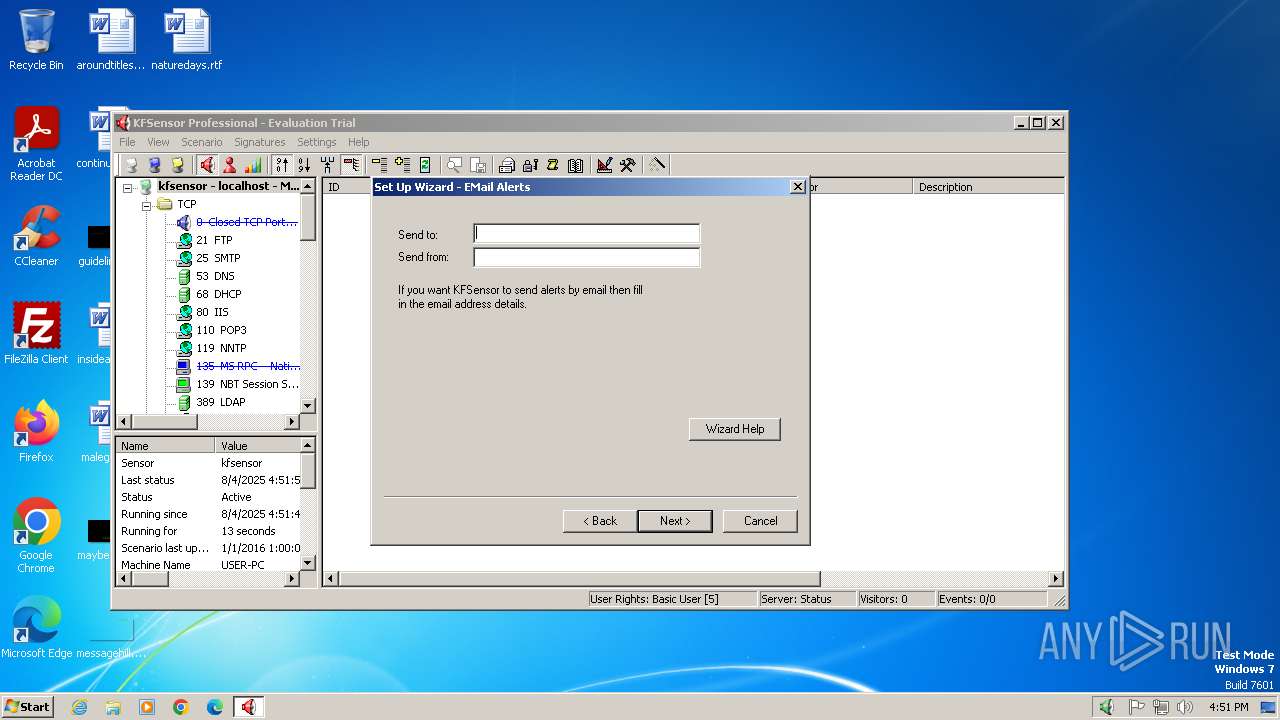Open the Signatures menu
The image size is (1280, 720).
[x=259, y=142]
